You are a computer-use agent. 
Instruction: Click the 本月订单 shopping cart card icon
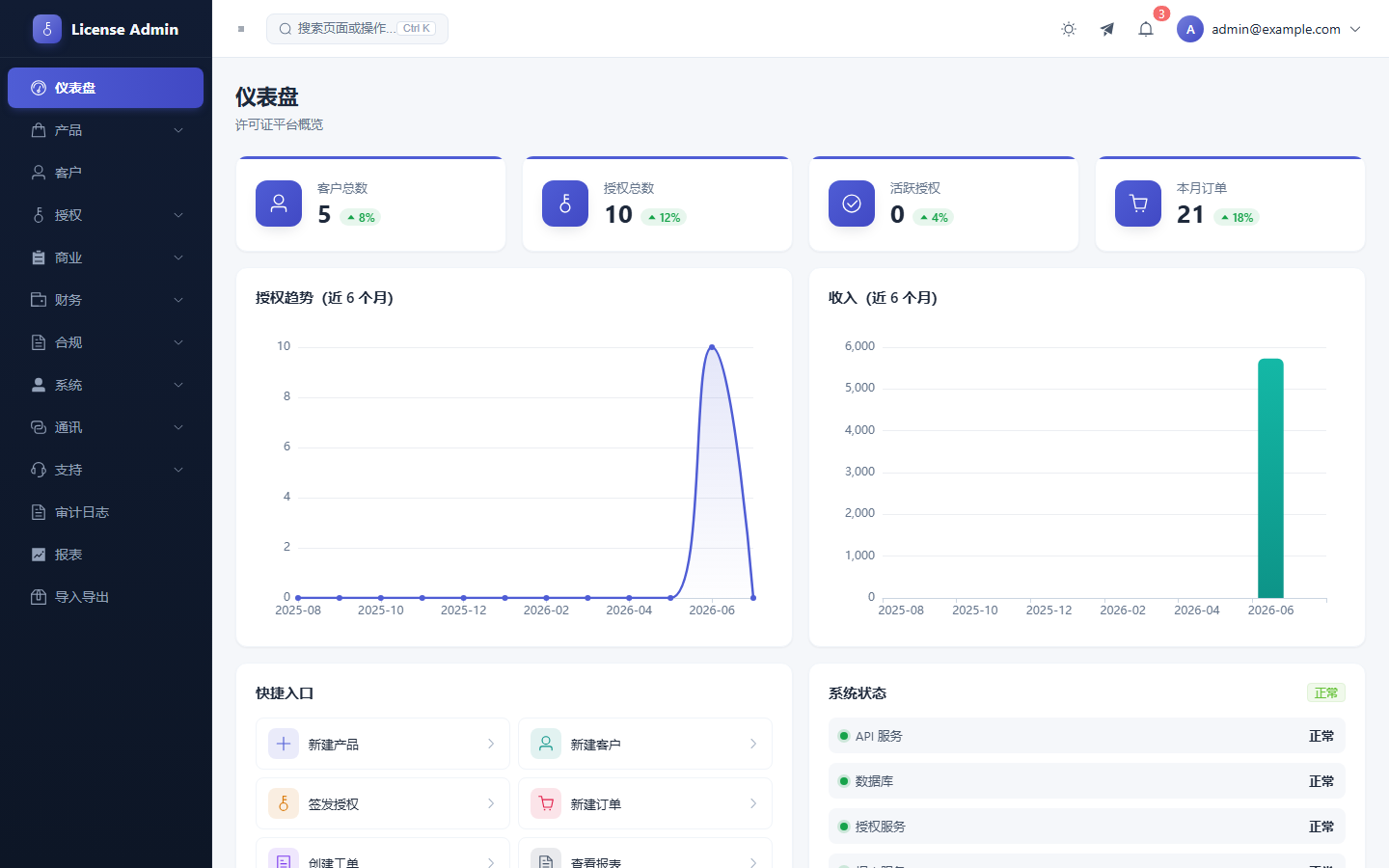tap(1138, 203)
